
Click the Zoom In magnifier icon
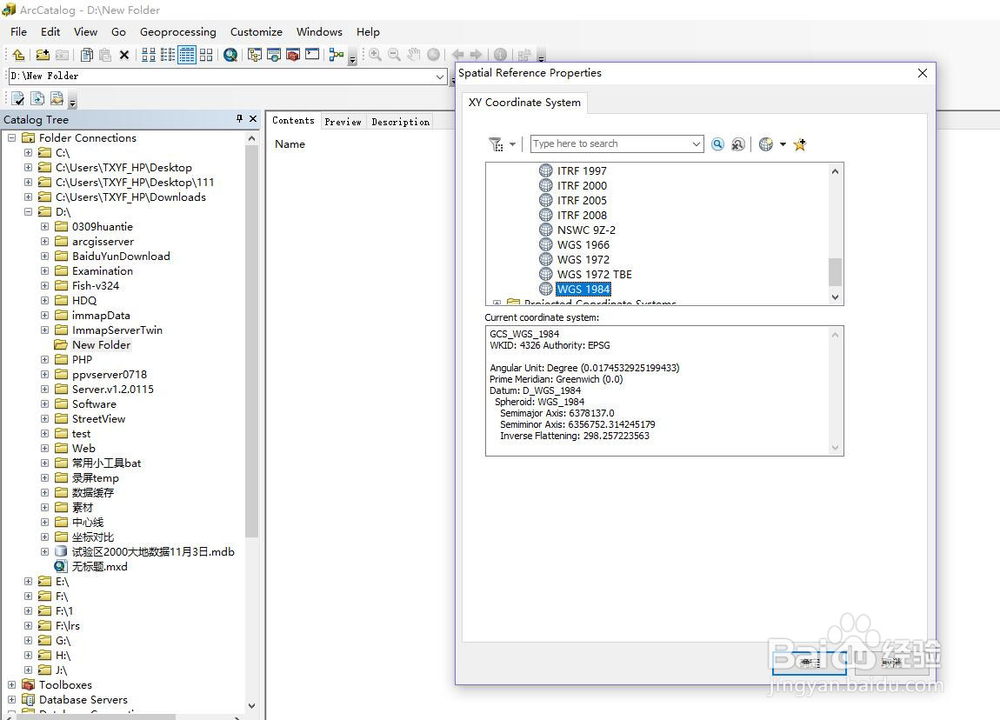375,55
